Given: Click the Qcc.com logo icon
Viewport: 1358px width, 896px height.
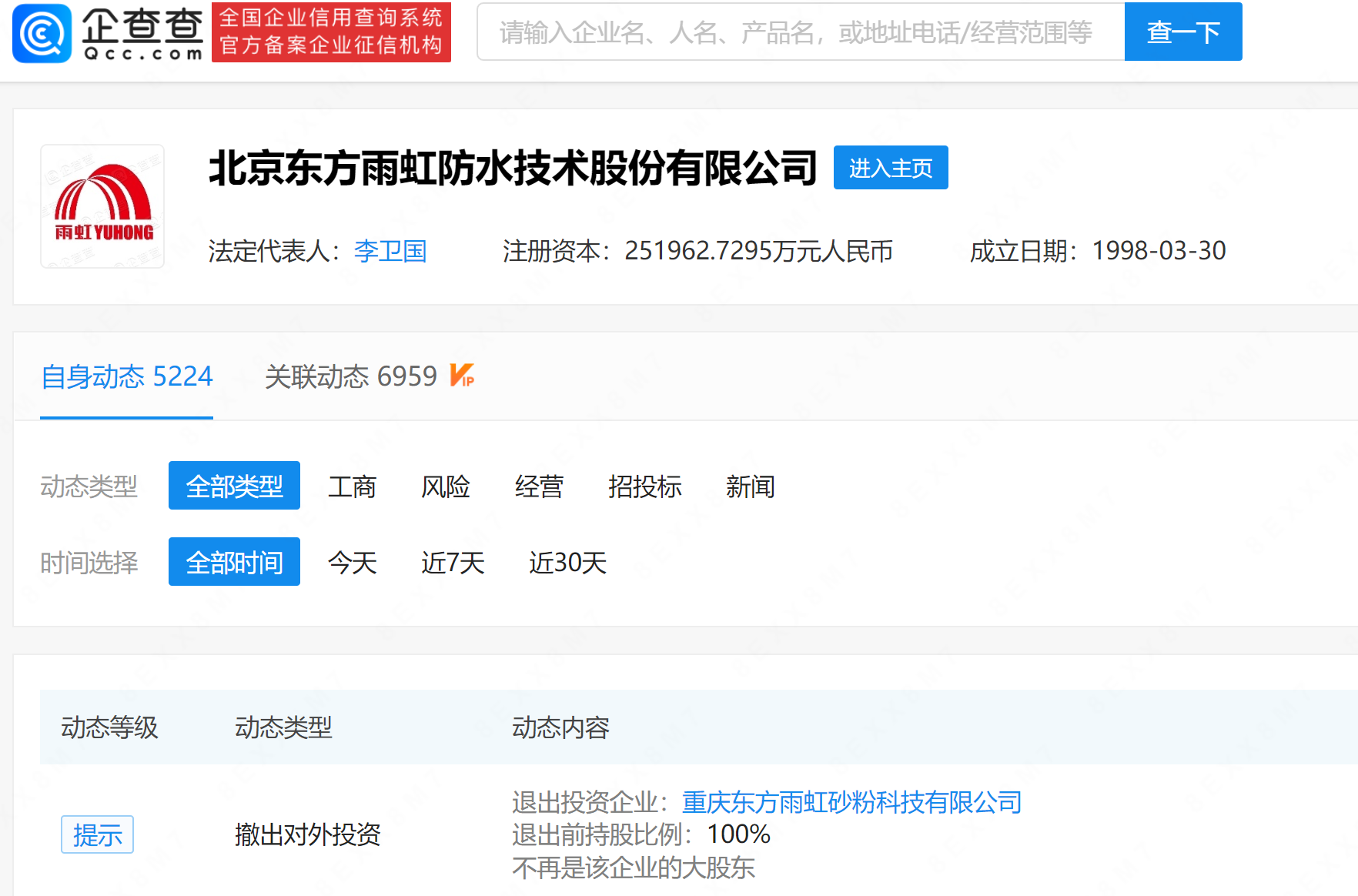Looking at the screenshot, I should tap(42, 33).
